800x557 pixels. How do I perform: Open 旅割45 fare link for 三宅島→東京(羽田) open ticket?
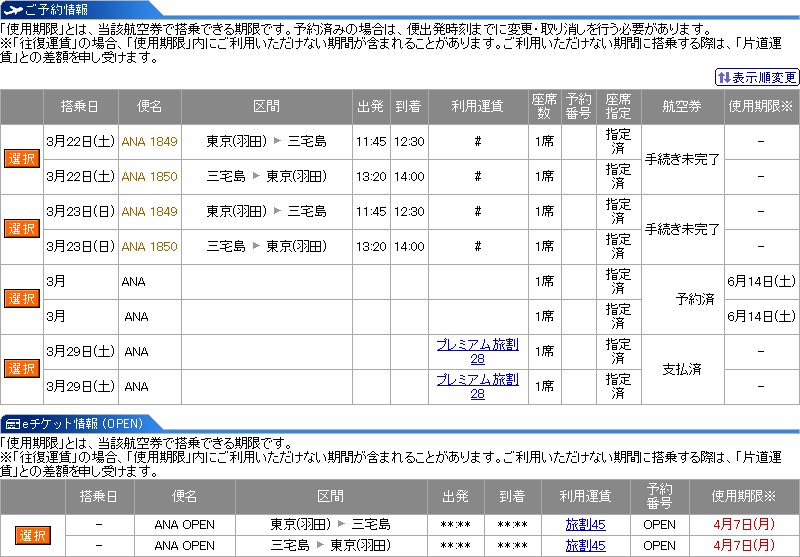pyautogui.click(x=585, y=545)
